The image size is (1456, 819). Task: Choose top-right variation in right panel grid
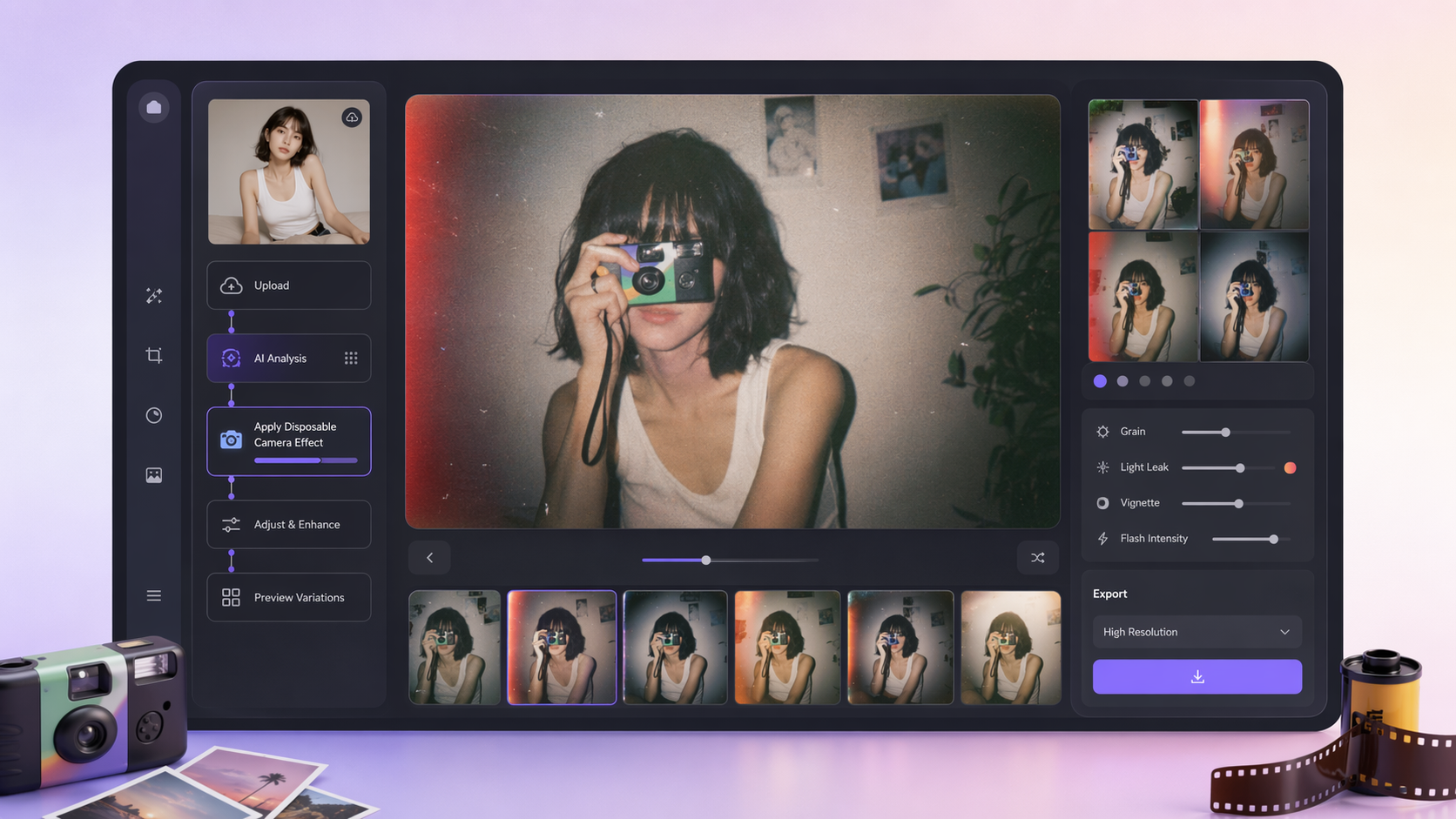click(1254, 164)
